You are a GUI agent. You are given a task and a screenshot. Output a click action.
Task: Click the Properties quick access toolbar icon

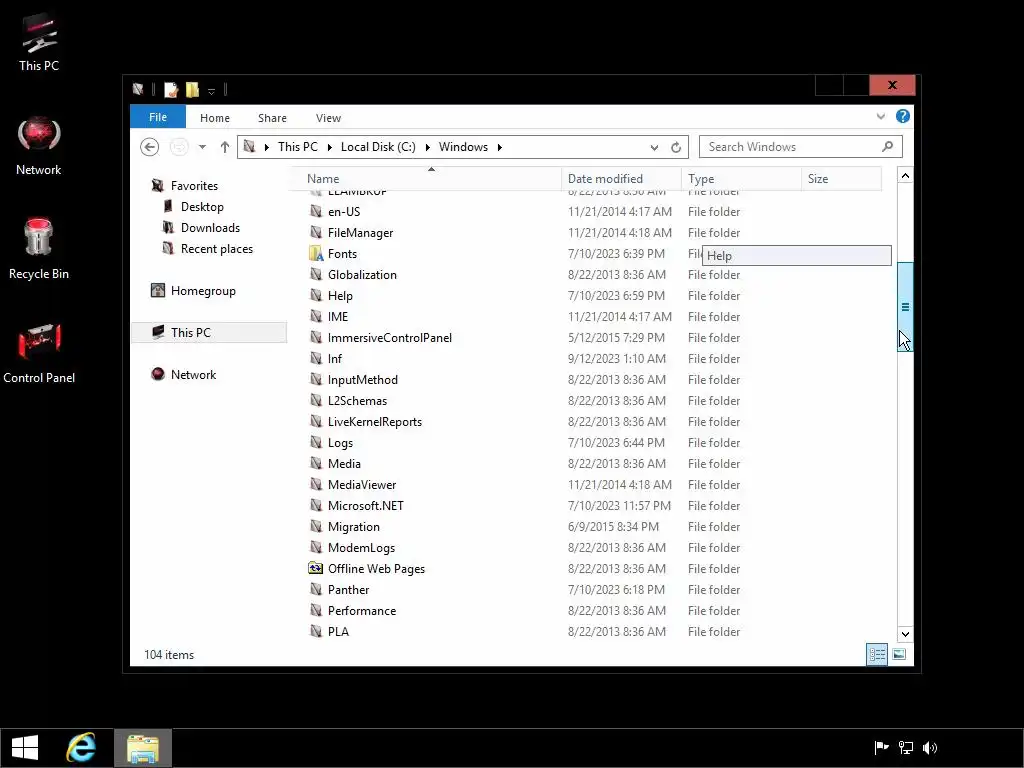coord(171,90)
